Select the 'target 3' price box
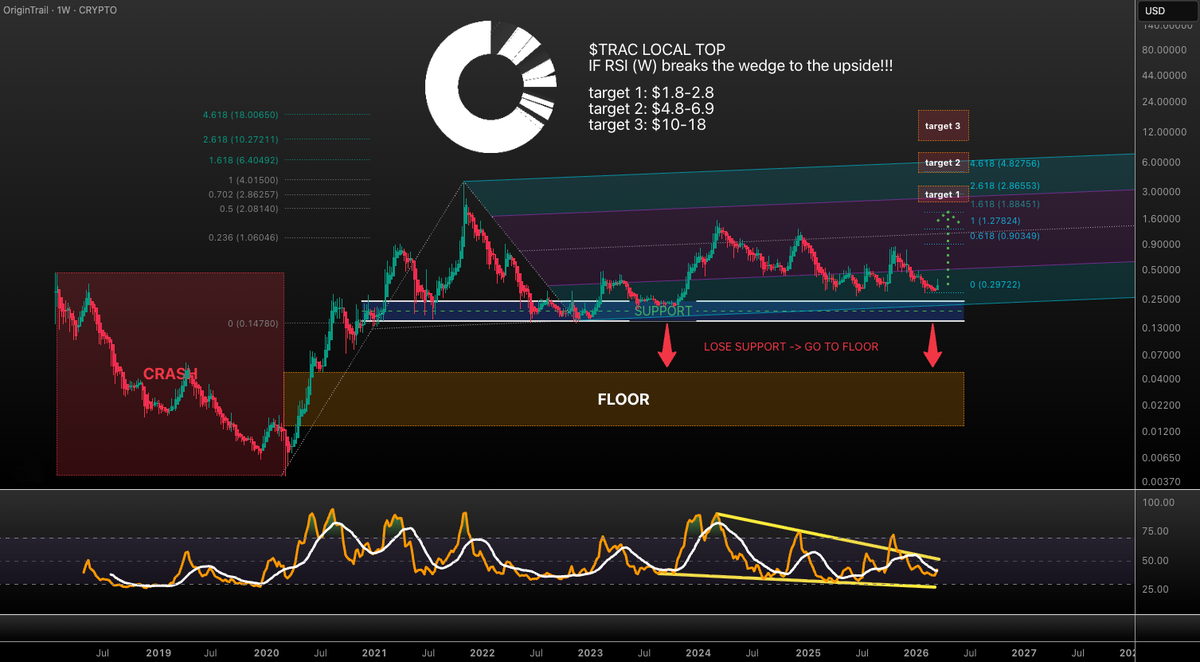 (942, 126)
